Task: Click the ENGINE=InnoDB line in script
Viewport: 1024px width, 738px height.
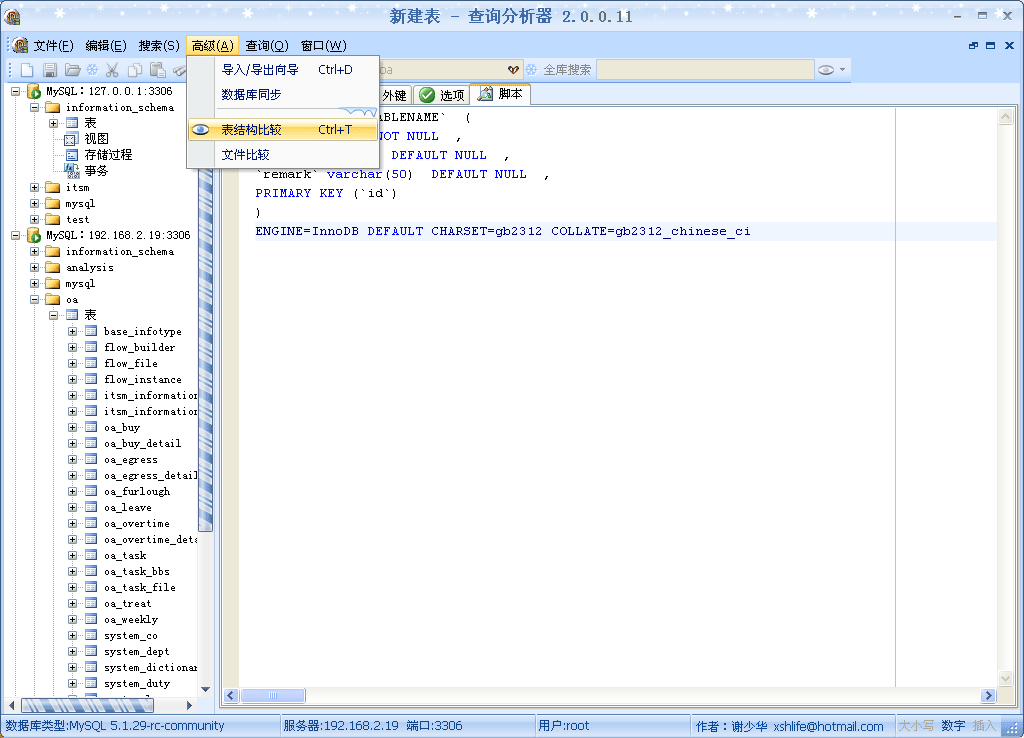Action: (x=503, y=231)
